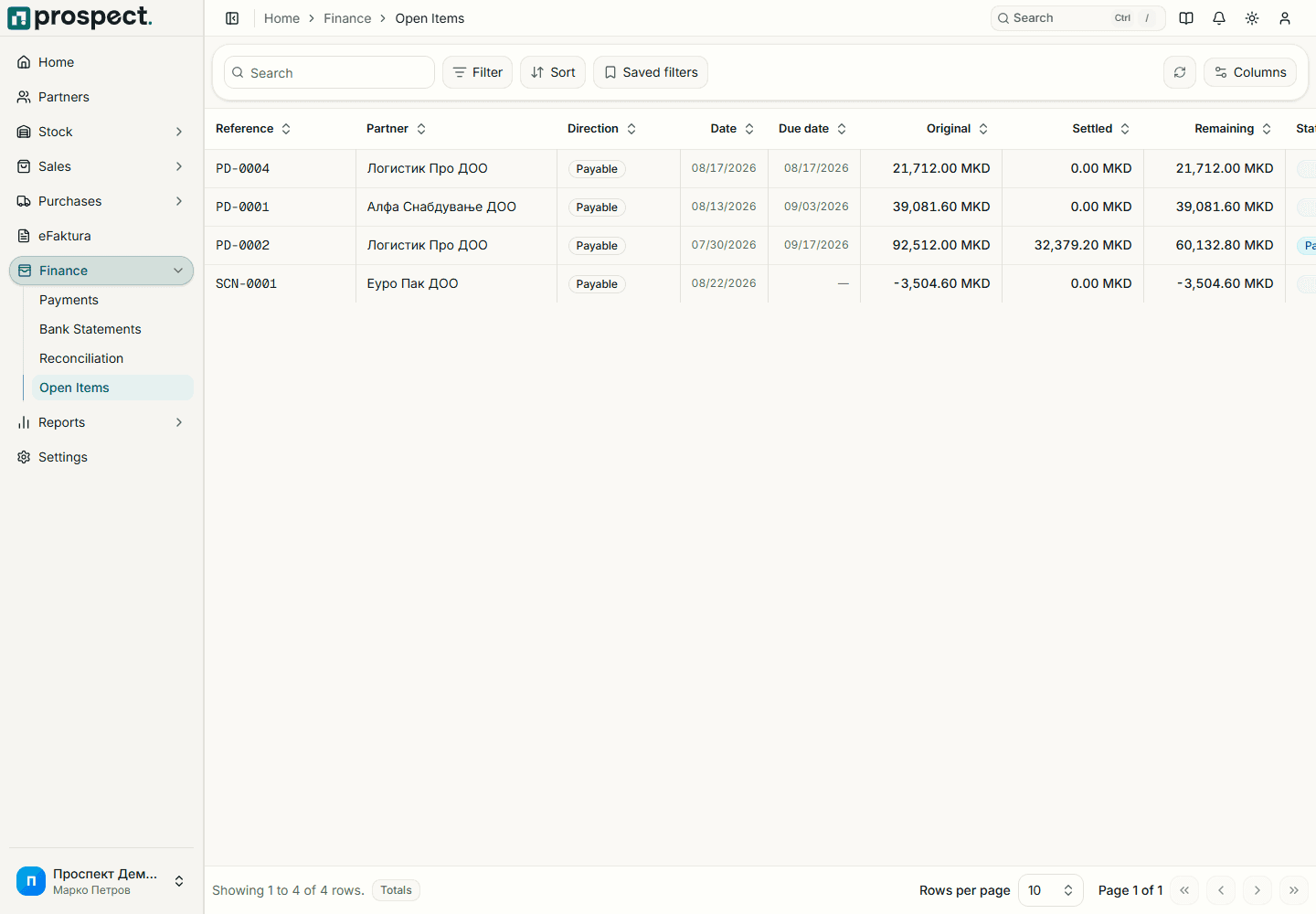Click partner Еуро Пак ДОО
The height and width of the screenshot is (914, 1316).
point(413,283)
